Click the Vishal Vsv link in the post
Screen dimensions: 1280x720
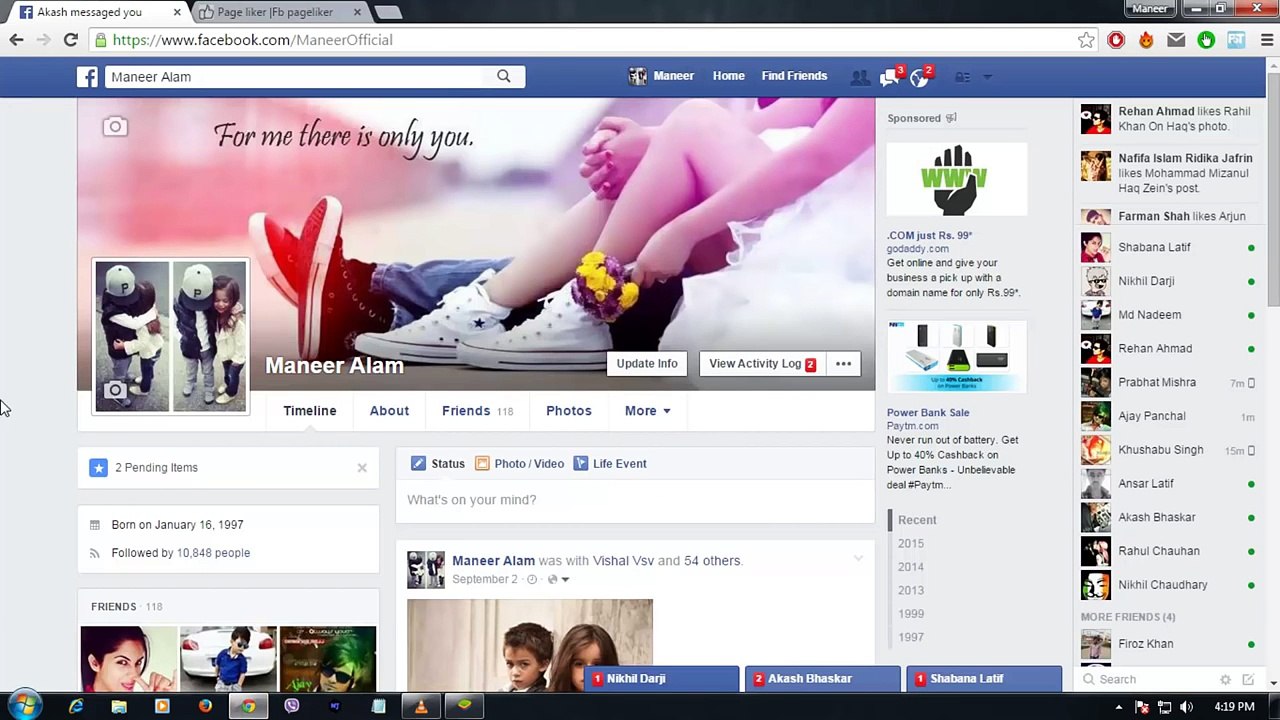click(623, 561)
